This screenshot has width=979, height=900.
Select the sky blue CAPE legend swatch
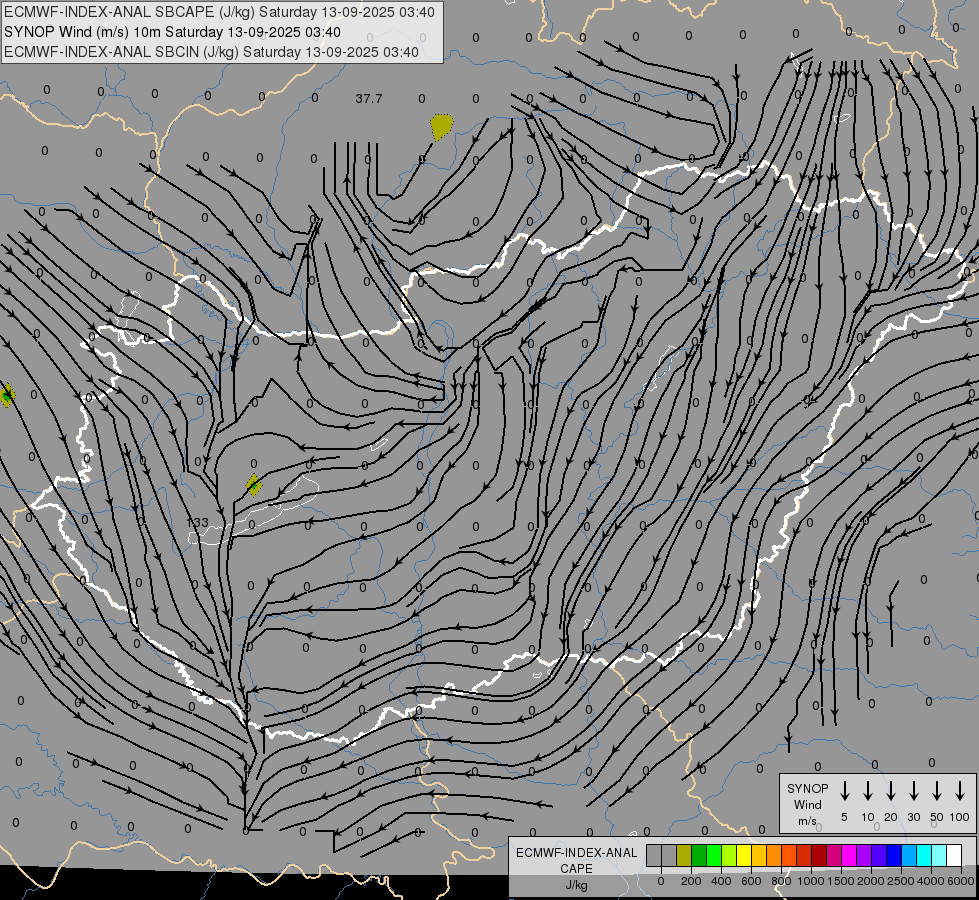[x=909, y=855]
